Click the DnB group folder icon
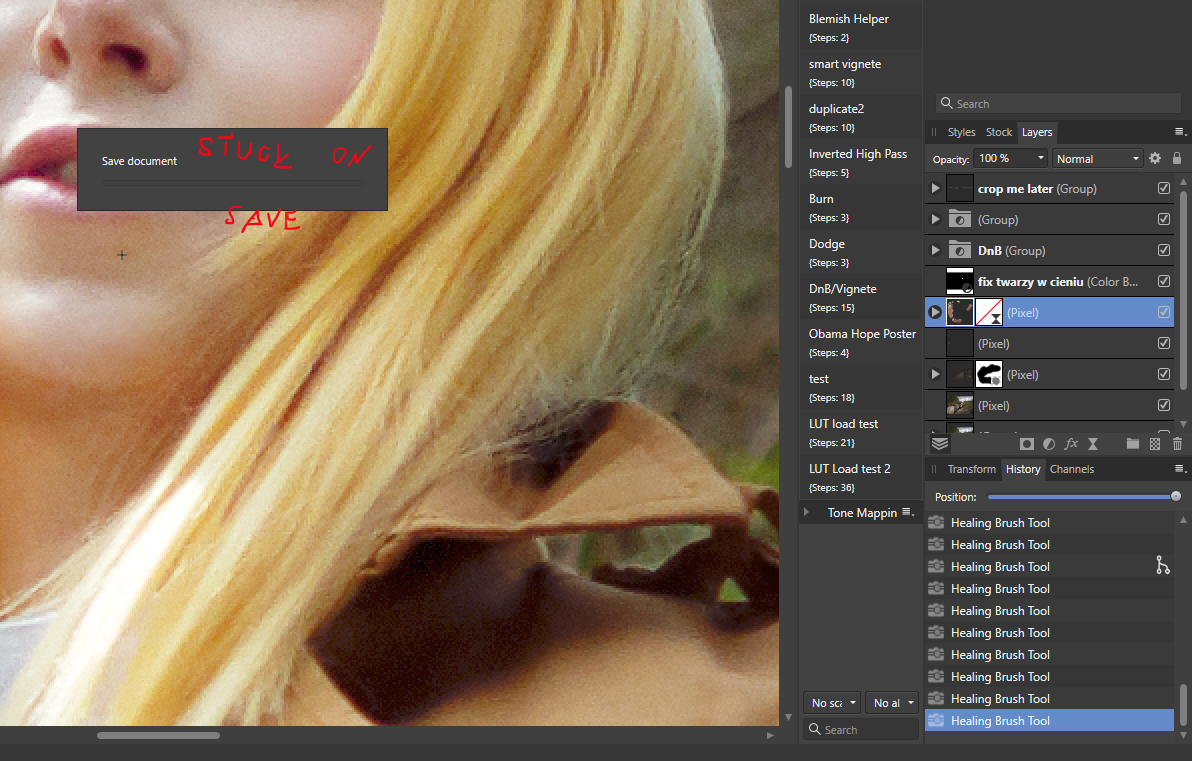1192x761 pixels. pyautogui.click(x=959, y=250)
